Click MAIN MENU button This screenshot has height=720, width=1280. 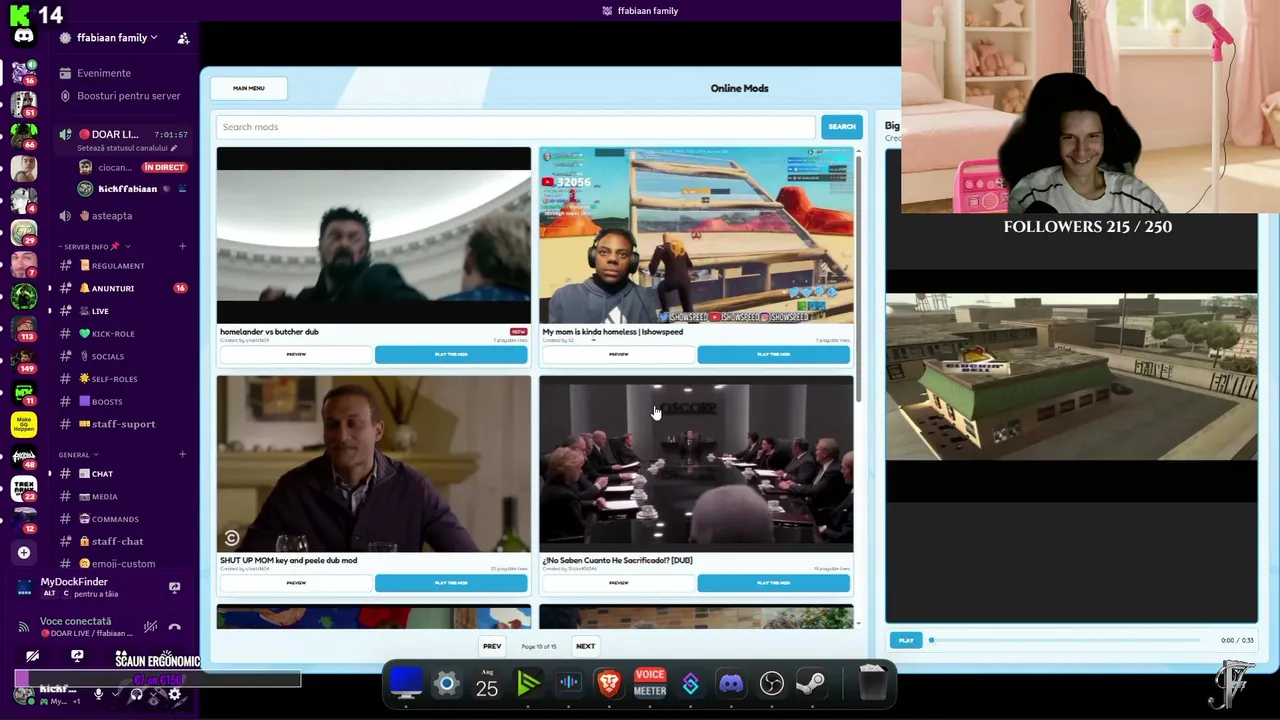point(249,88)
